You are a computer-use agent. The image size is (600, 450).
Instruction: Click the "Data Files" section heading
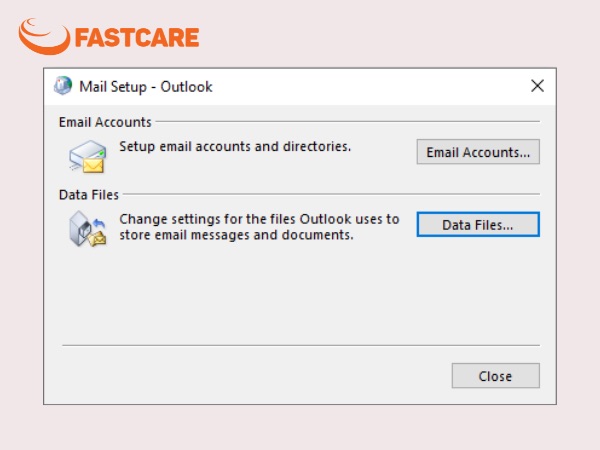click(88, 195)
